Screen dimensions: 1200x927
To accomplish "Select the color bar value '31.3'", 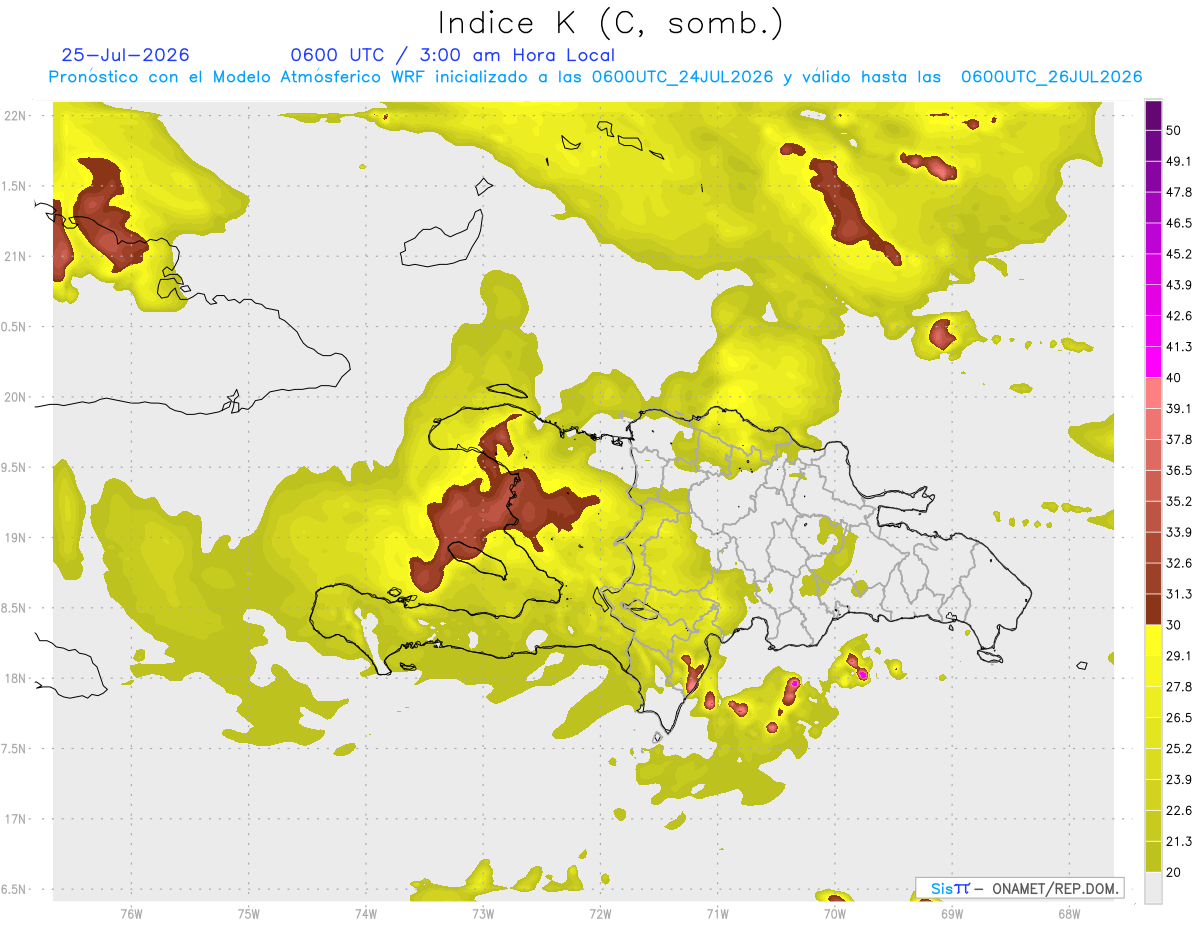I will [x=1179, y=594].
